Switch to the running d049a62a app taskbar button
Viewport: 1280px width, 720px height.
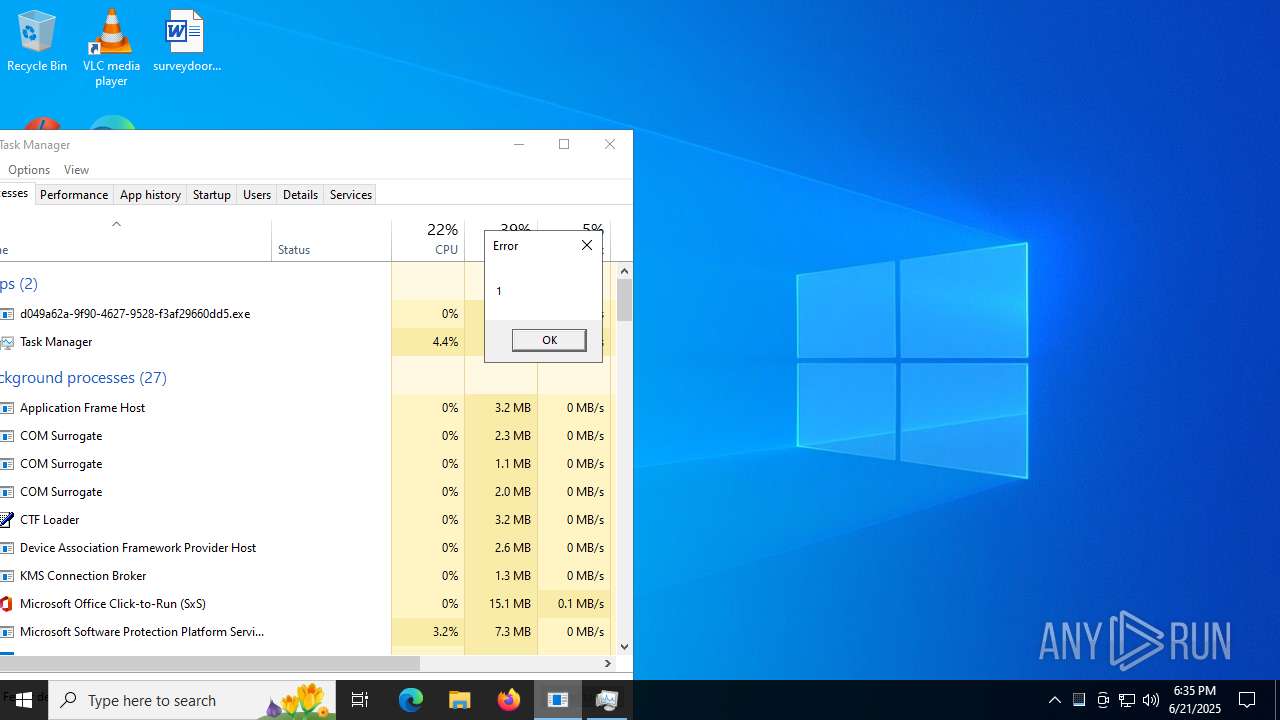[558, 700]
